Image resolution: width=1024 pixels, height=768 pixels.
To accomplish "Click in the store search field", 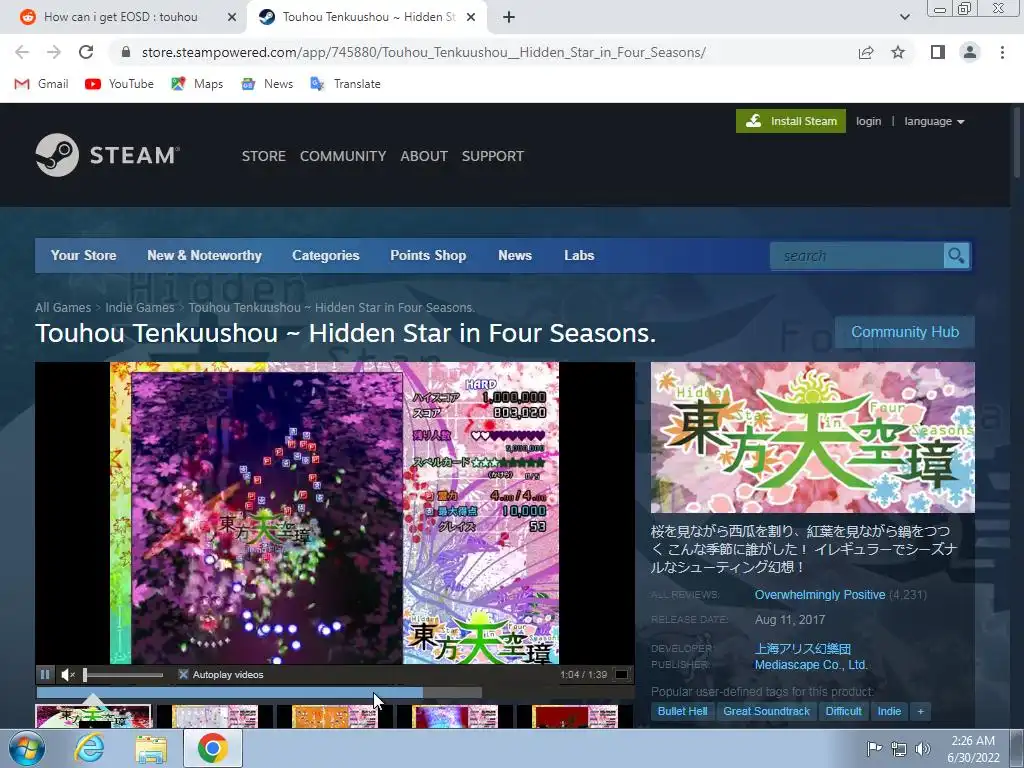I will (856, 255).
